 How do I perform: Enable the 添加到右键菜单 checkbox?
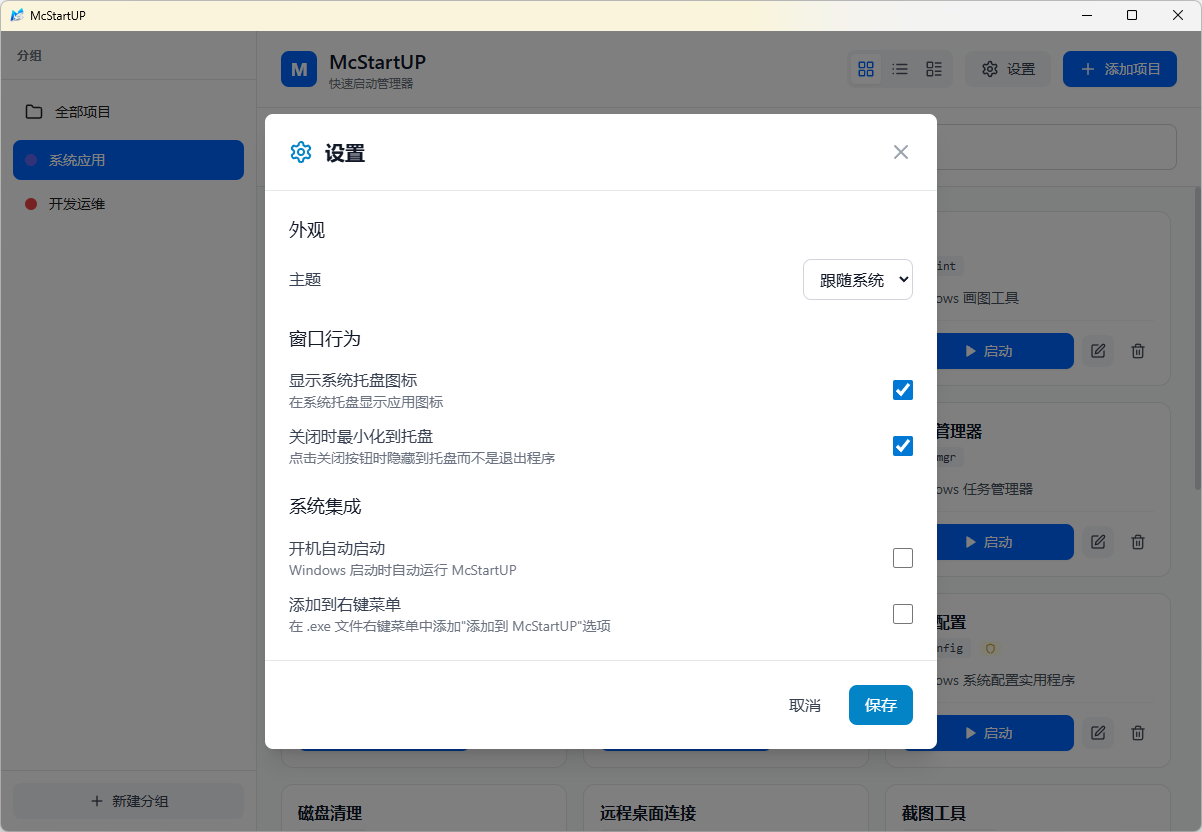(x=903, y=614)
